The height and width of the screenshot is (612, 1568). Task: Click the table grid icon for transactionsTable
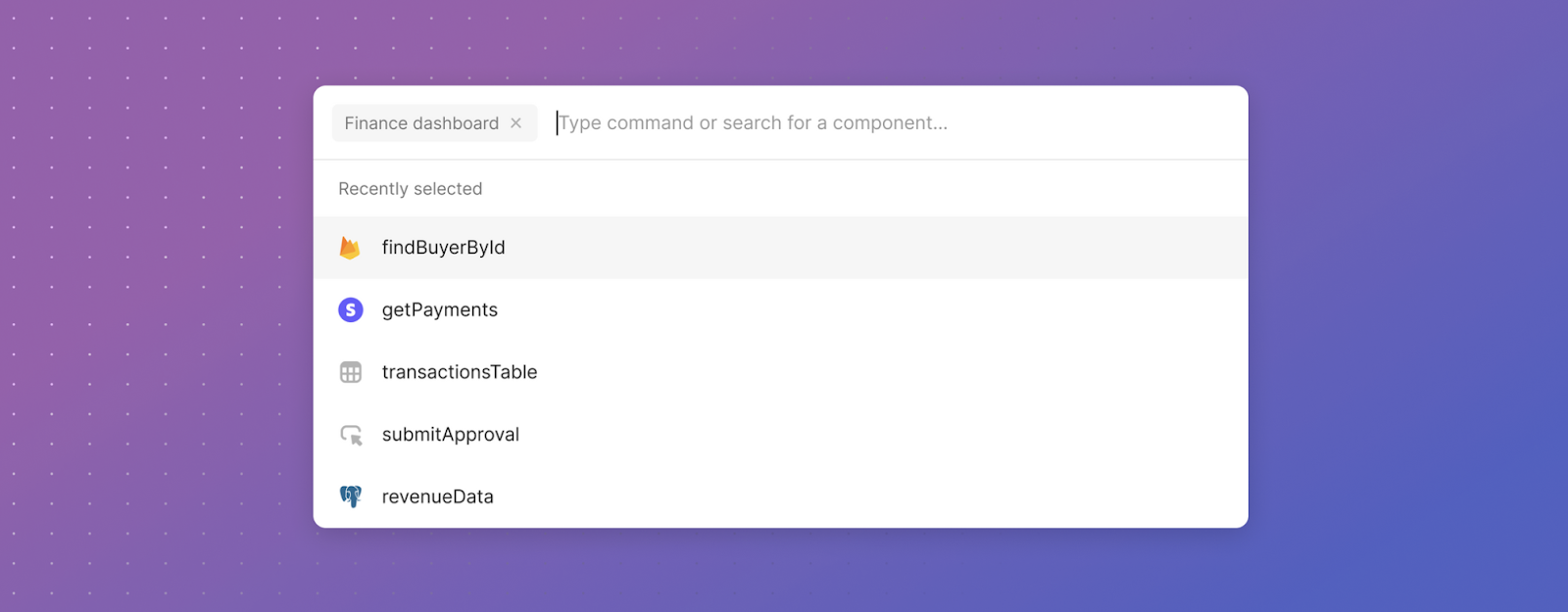point(350,372)
